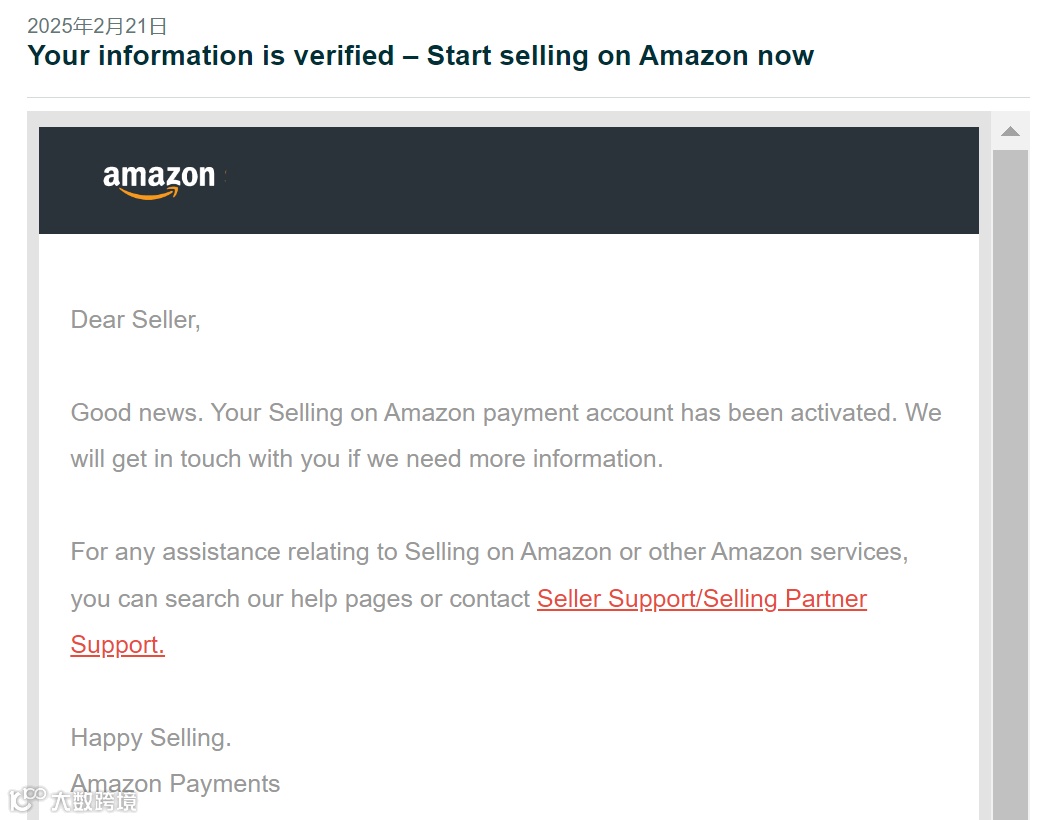Click the "Dear Seller," greeting

135,320
